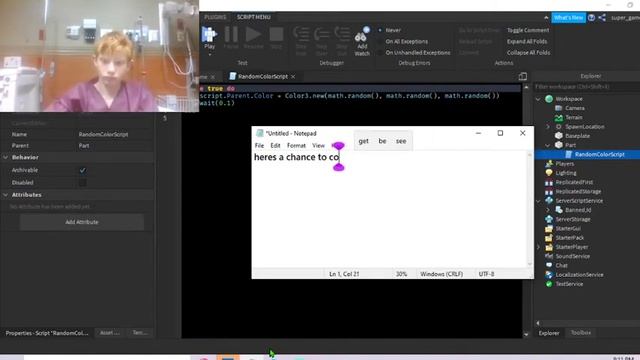Select the StarterPack folder icon

549,238
